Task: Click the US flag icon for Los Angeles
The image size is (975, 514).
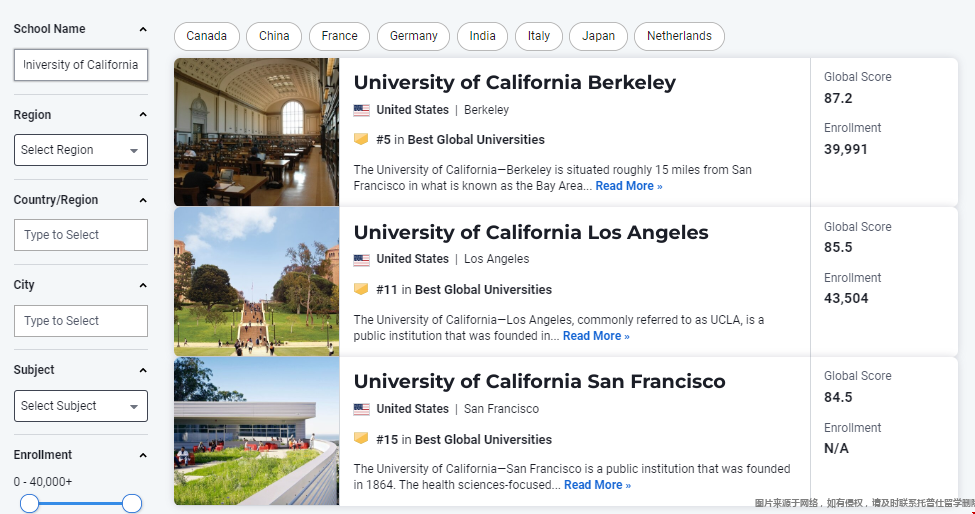Action: click(361, 260)
